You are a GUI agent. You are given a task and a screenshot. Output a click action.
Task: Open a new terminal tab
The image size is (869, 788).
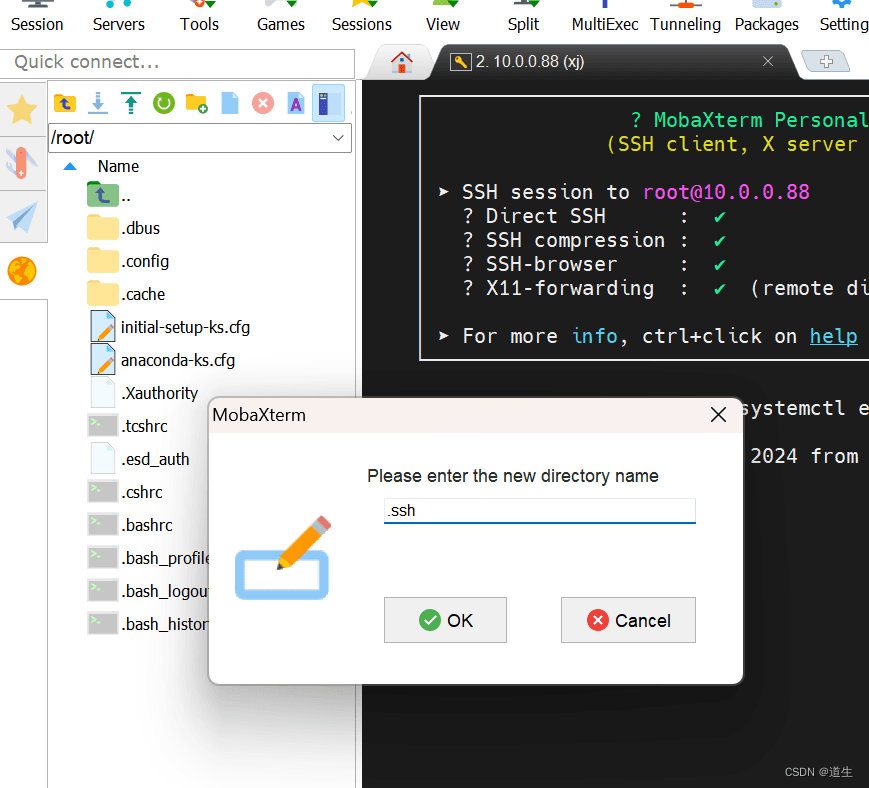coord(826,61)
